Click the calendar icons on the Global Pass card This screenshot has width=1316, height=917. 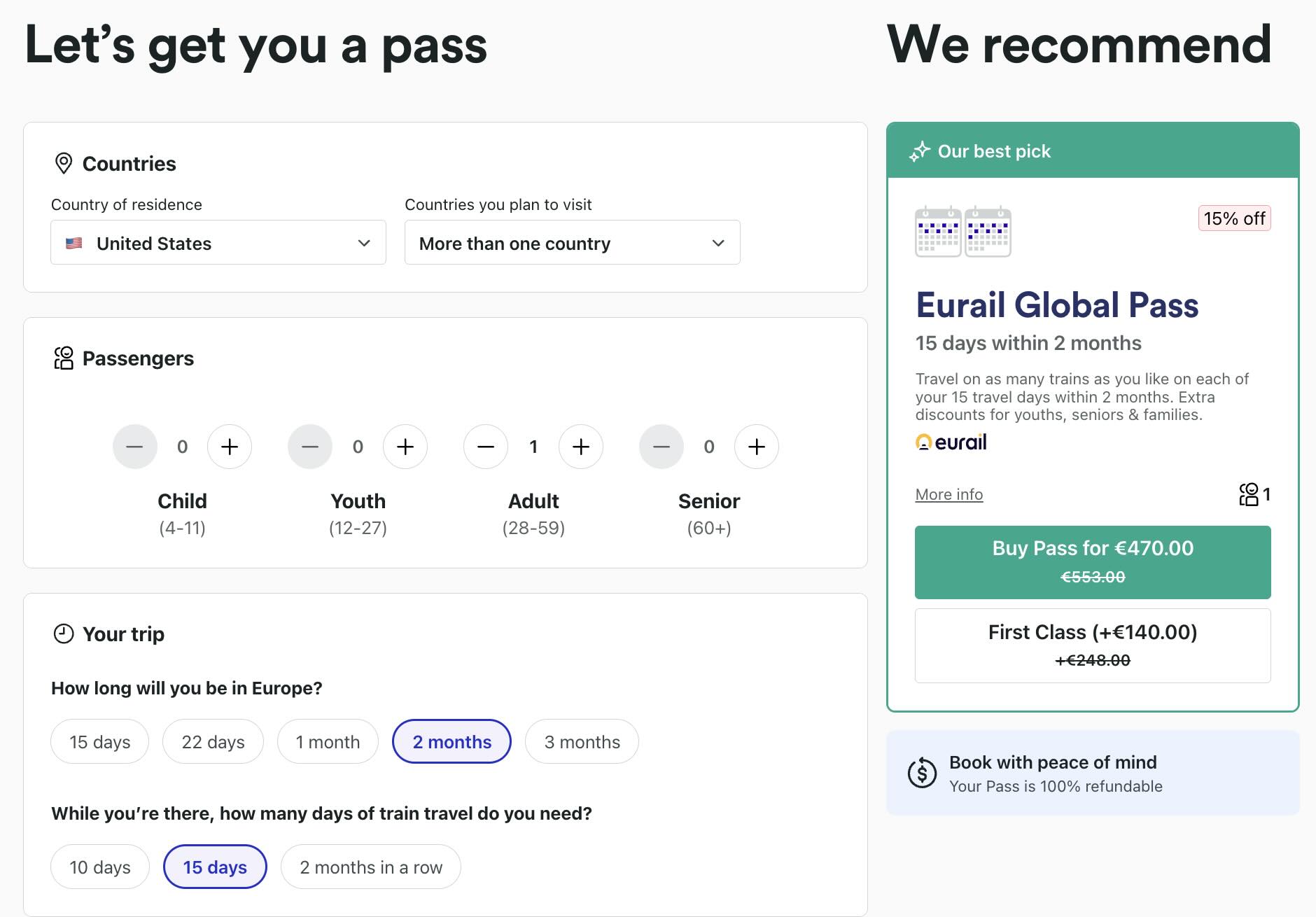point(962,232)
